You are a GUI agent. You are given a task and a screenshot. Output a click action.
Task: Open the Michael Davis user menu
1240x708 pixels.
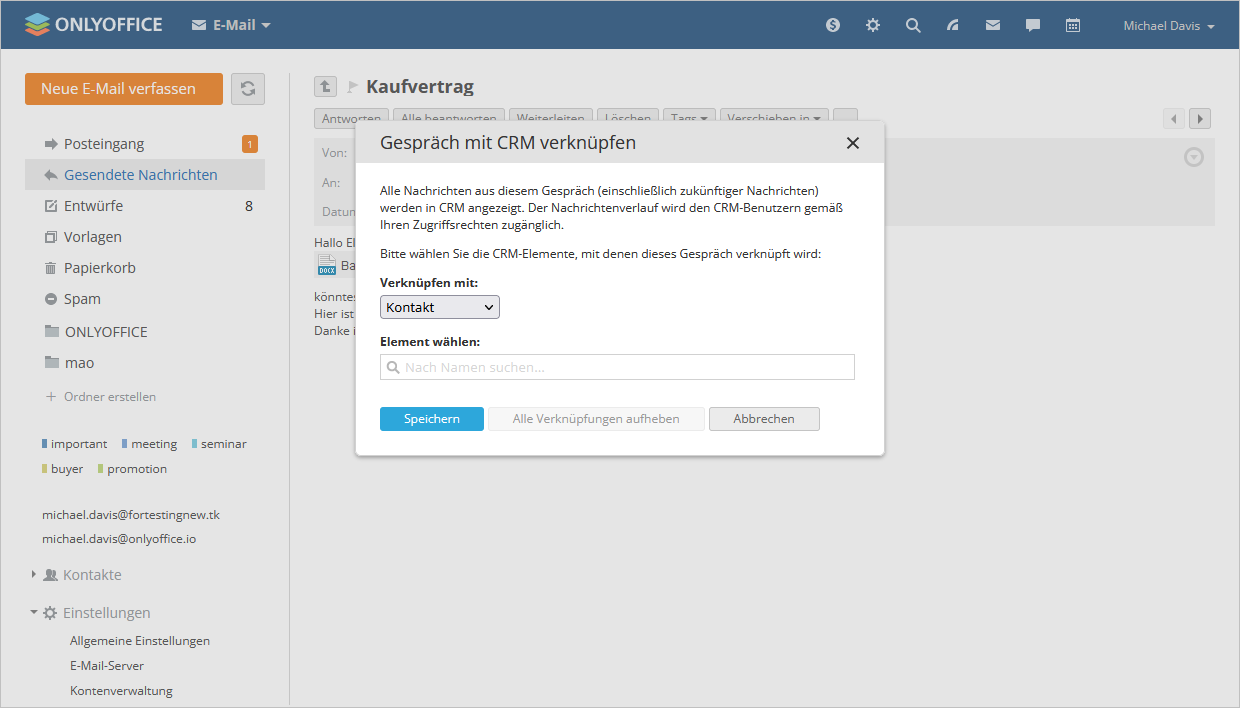[x=1169, y=26]
